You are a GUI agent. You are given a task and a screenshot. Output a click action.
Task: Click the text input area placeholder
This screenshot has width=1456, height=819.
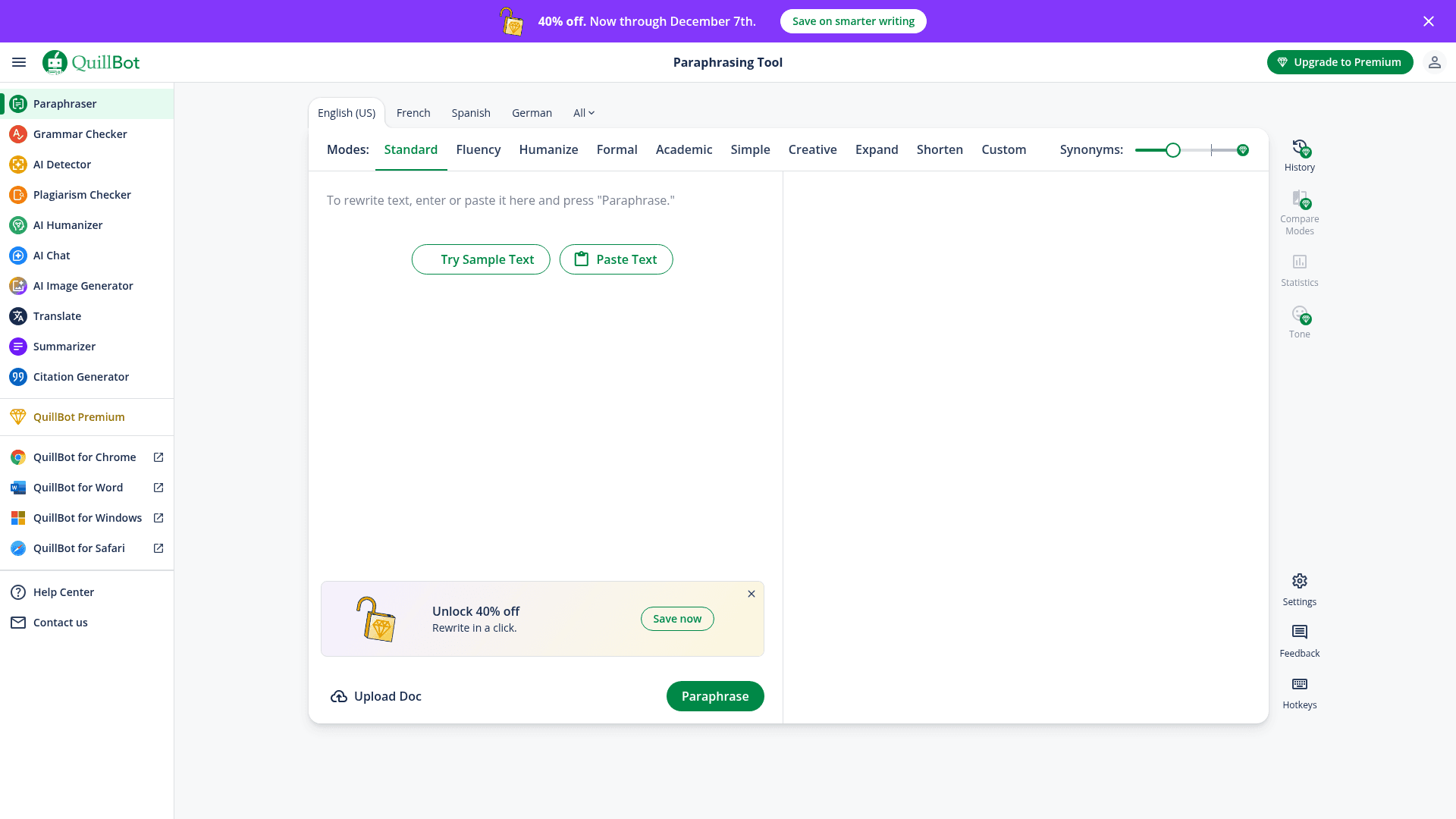pyautogui.click(x=500, y=200)
